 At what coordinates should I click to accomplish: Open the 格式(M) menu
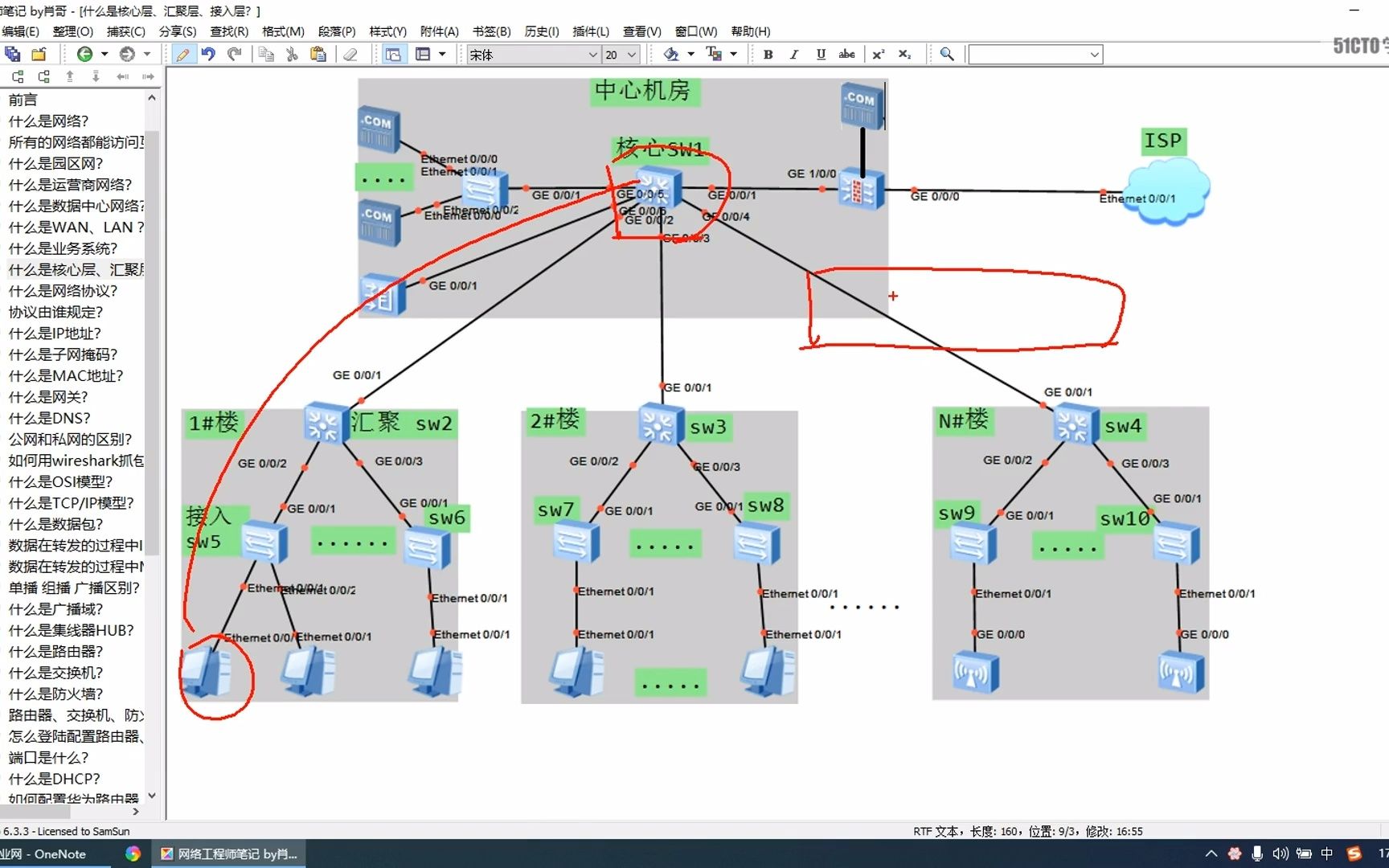283,31
